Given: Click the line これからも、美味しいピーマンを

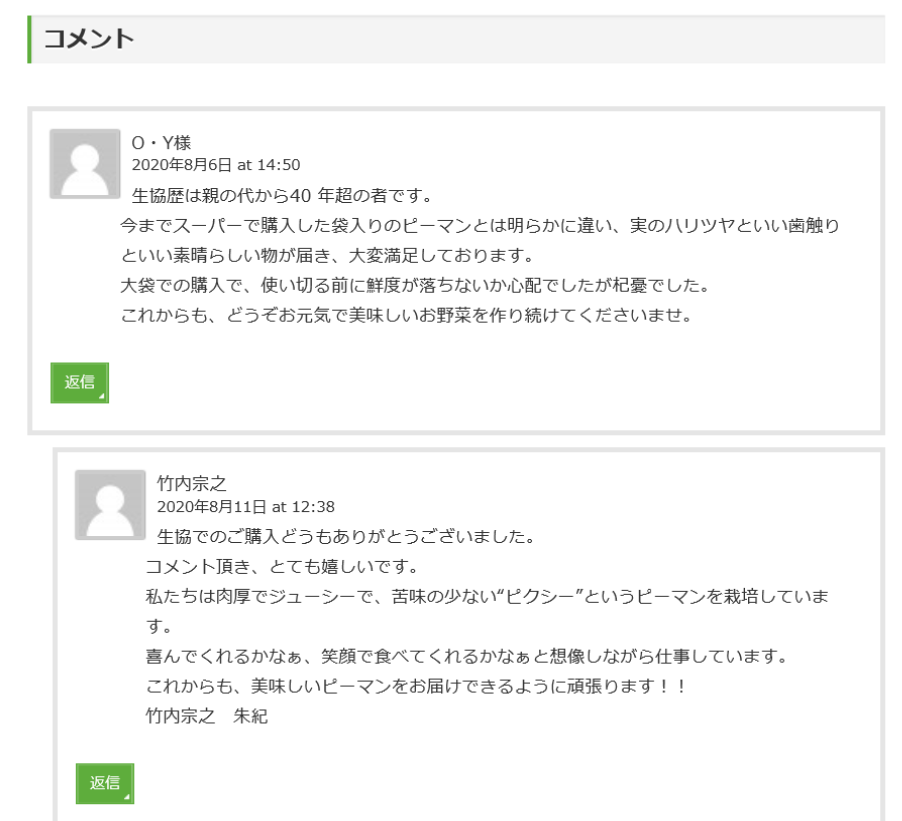Looking at the screenshot, I should click(x=416, y=687).
